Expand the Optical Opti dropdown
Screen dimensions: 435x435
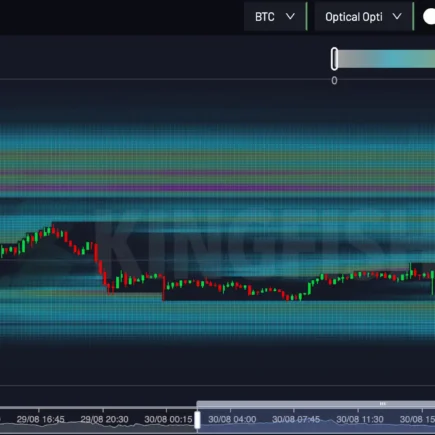click(x=363, y=17)
